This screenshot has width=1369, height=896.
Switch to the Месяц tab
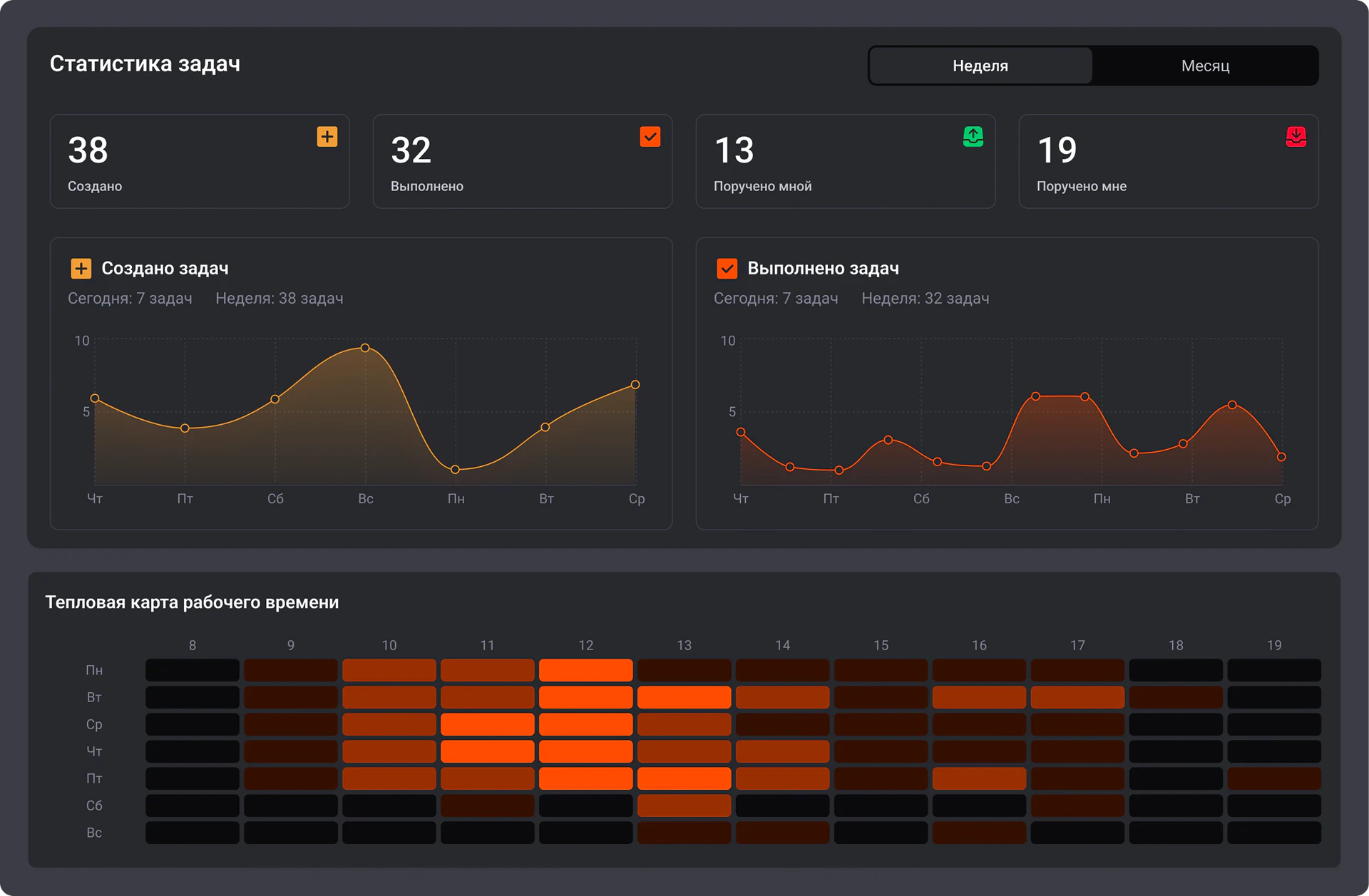click(x=1205, y=66)
